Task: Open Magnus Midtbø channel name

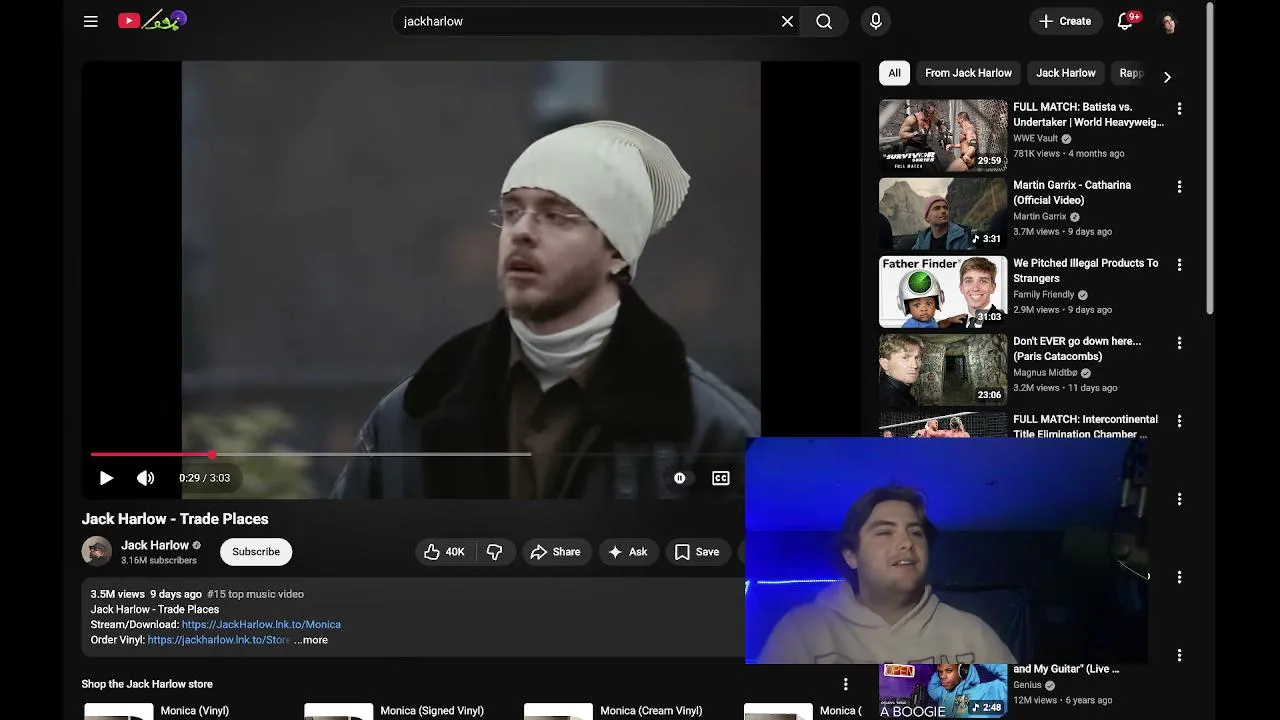Action: coord(1045,373)
